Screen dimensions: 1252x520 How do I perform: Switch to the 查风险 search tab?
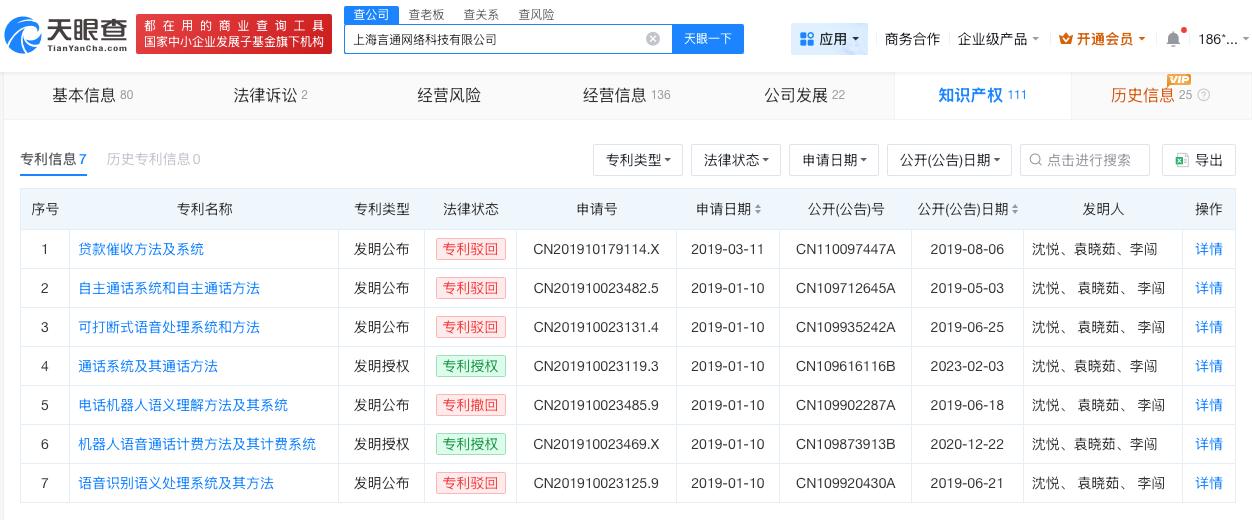tap(536, 15)
